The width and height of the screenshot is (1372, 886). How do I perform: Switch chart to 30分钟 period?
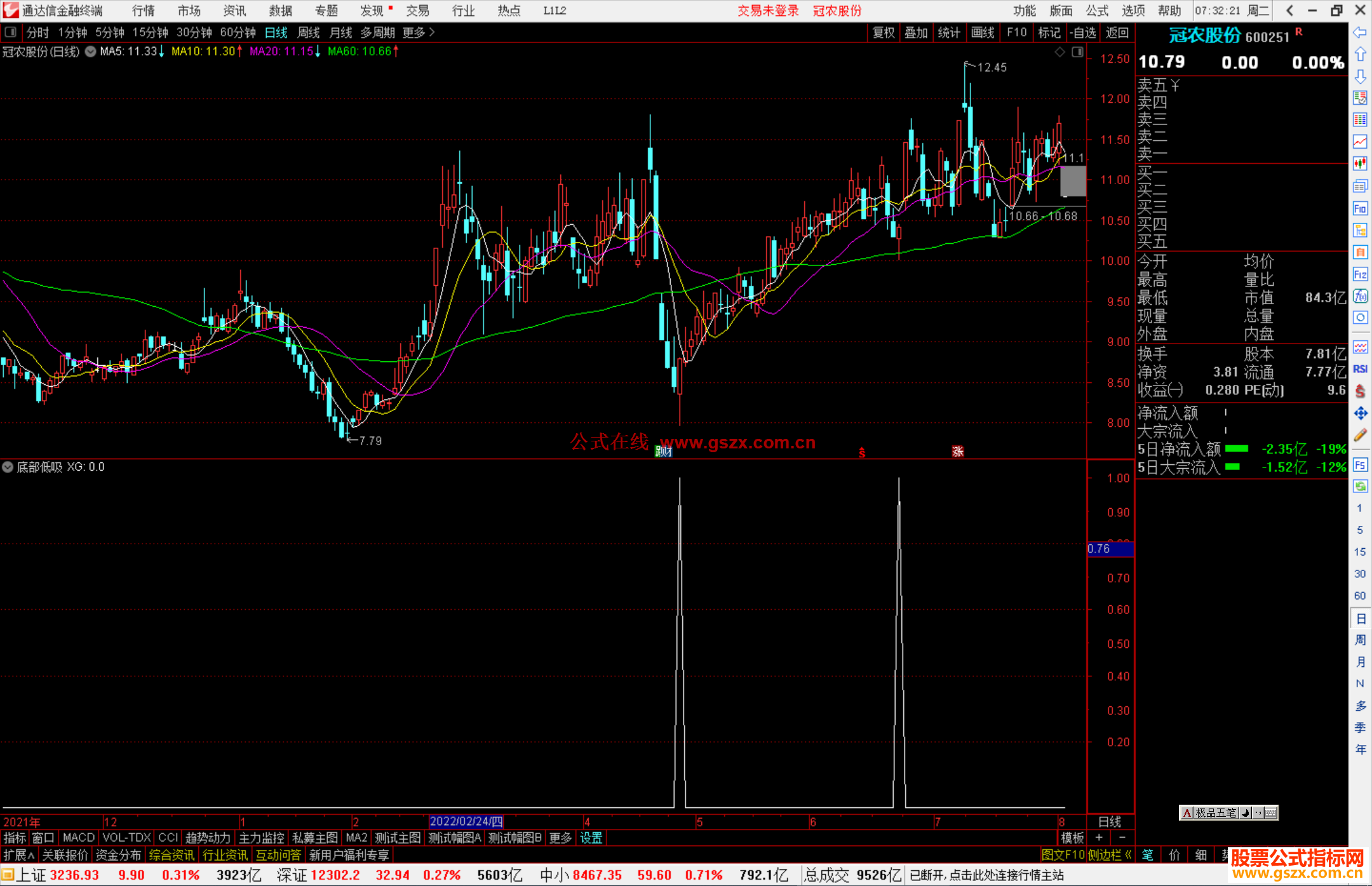[194, 32]
